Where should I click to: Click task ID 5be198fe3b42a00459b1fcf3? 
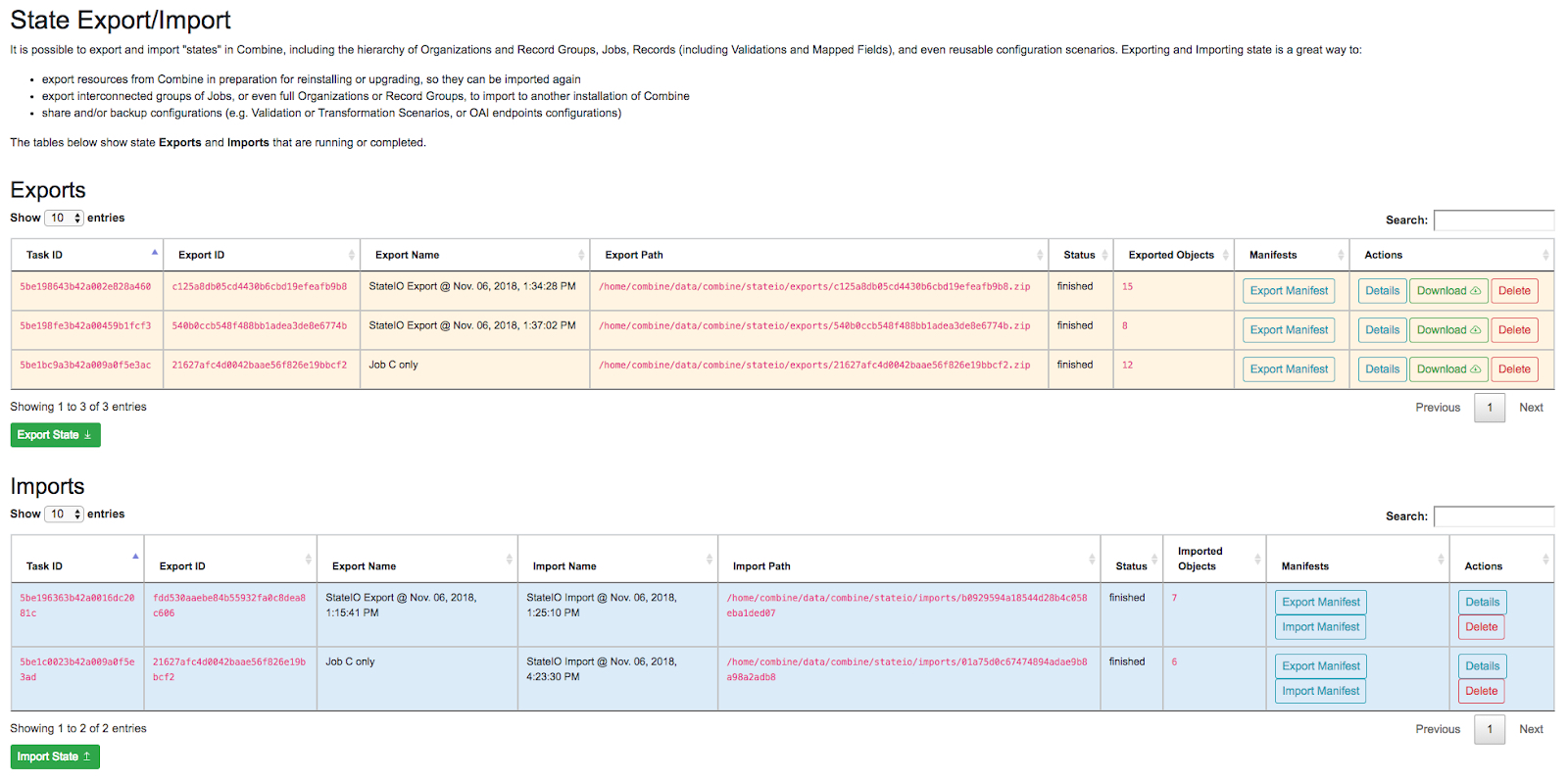[x=85, y=326]
